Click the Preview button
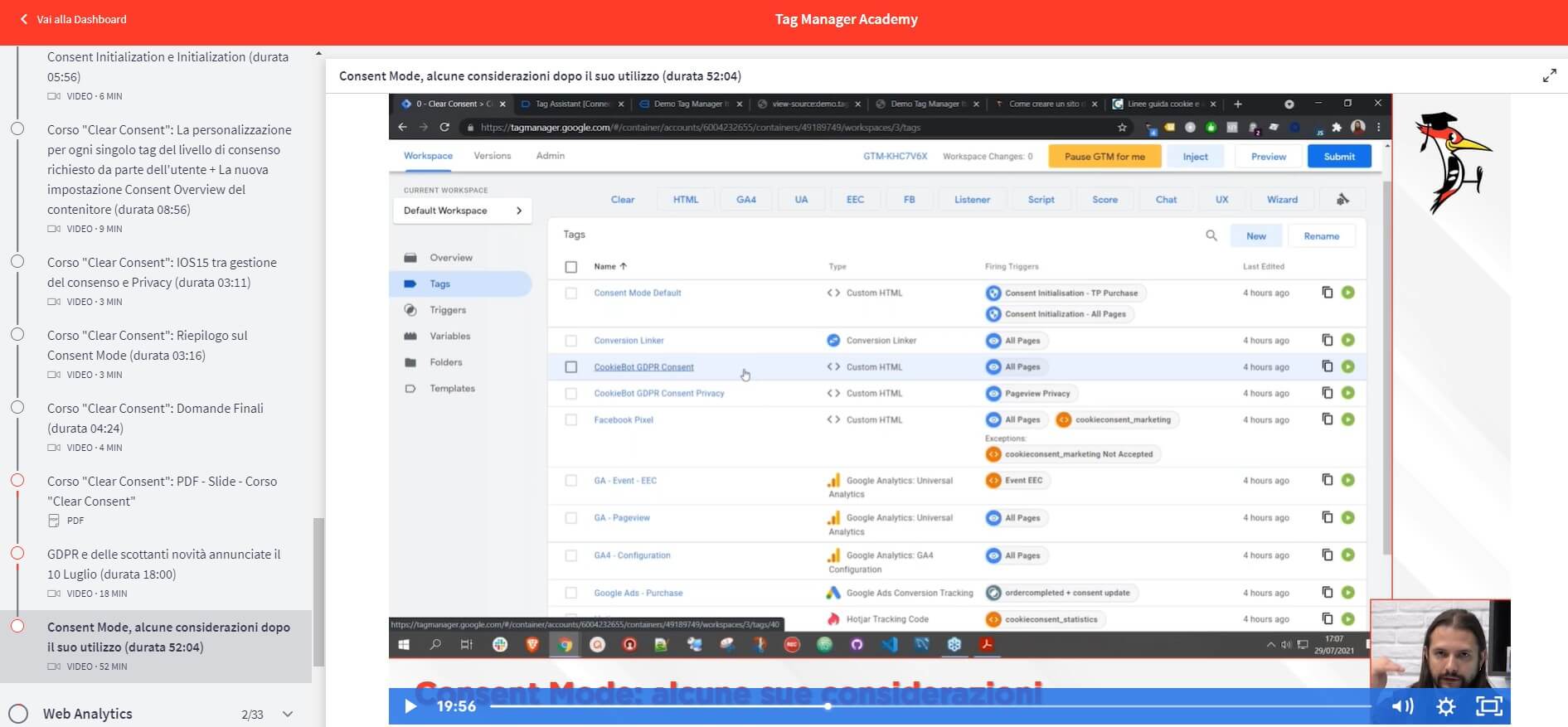This screenshot has width=1568, height=727. click(1269, 157)
